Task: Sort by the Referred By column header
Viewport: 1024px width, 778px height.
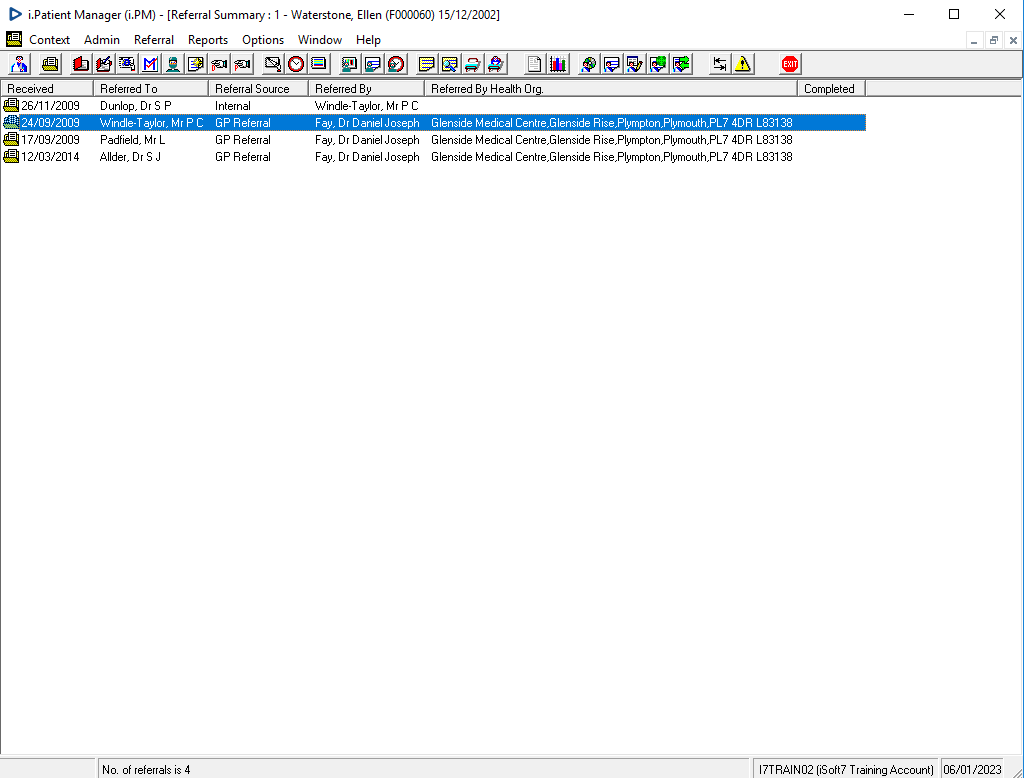Action: tap(366, 88)
